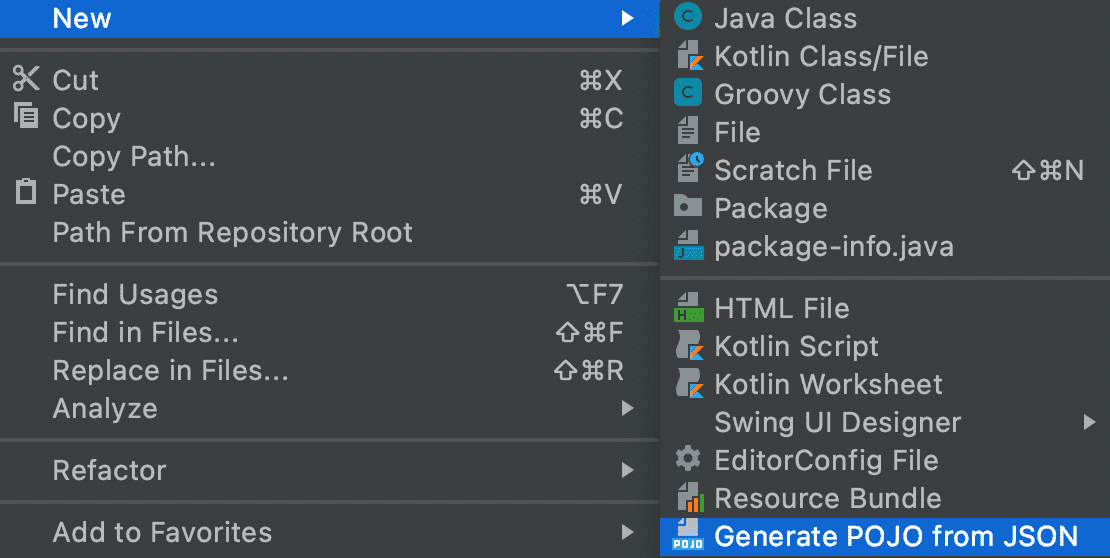The height and width of the screenshot is (558, 1110).
Task: Click the EditorConfig gear icon
Action: (x=688, y=460)
